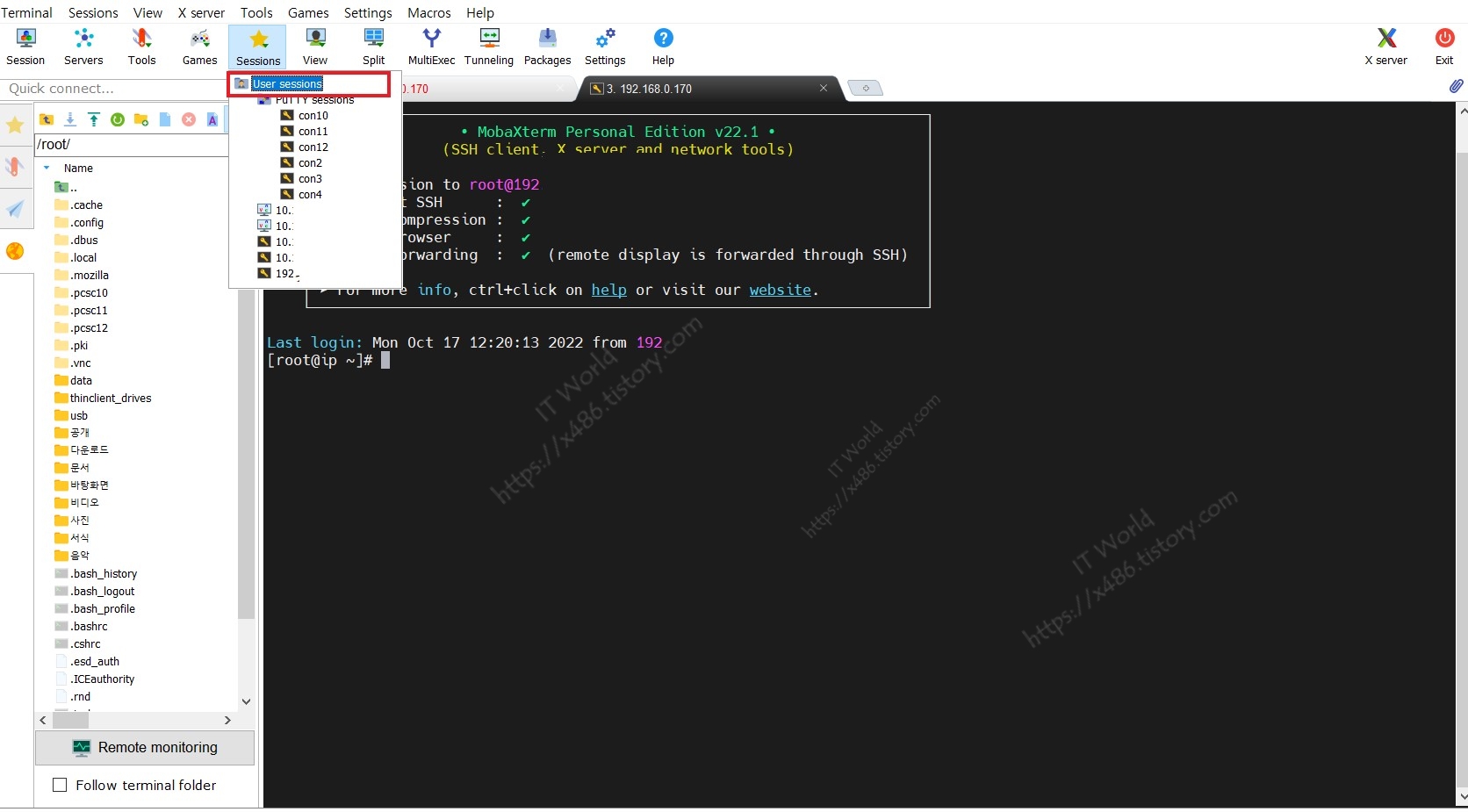Screen dimensions: 1468x812
Task: Click the Sessions star toolbar icon
Action: point(258,47)
